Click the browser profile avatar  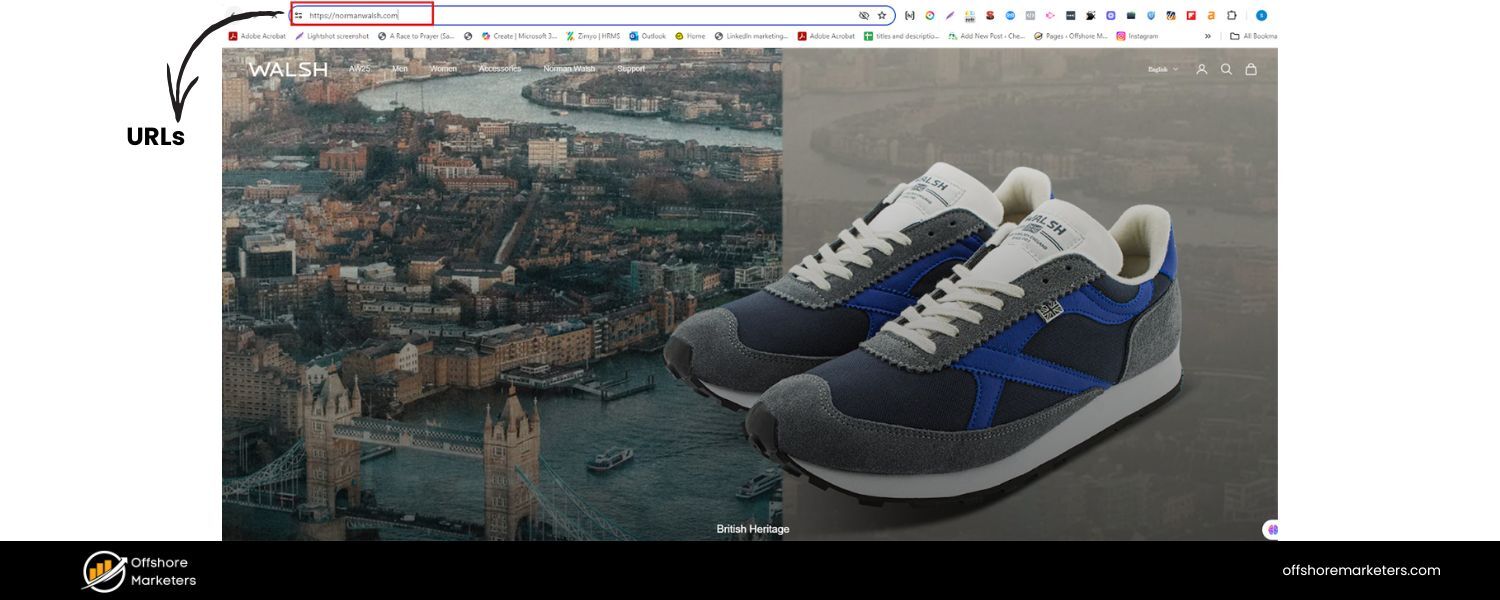tap(1261, 16)
